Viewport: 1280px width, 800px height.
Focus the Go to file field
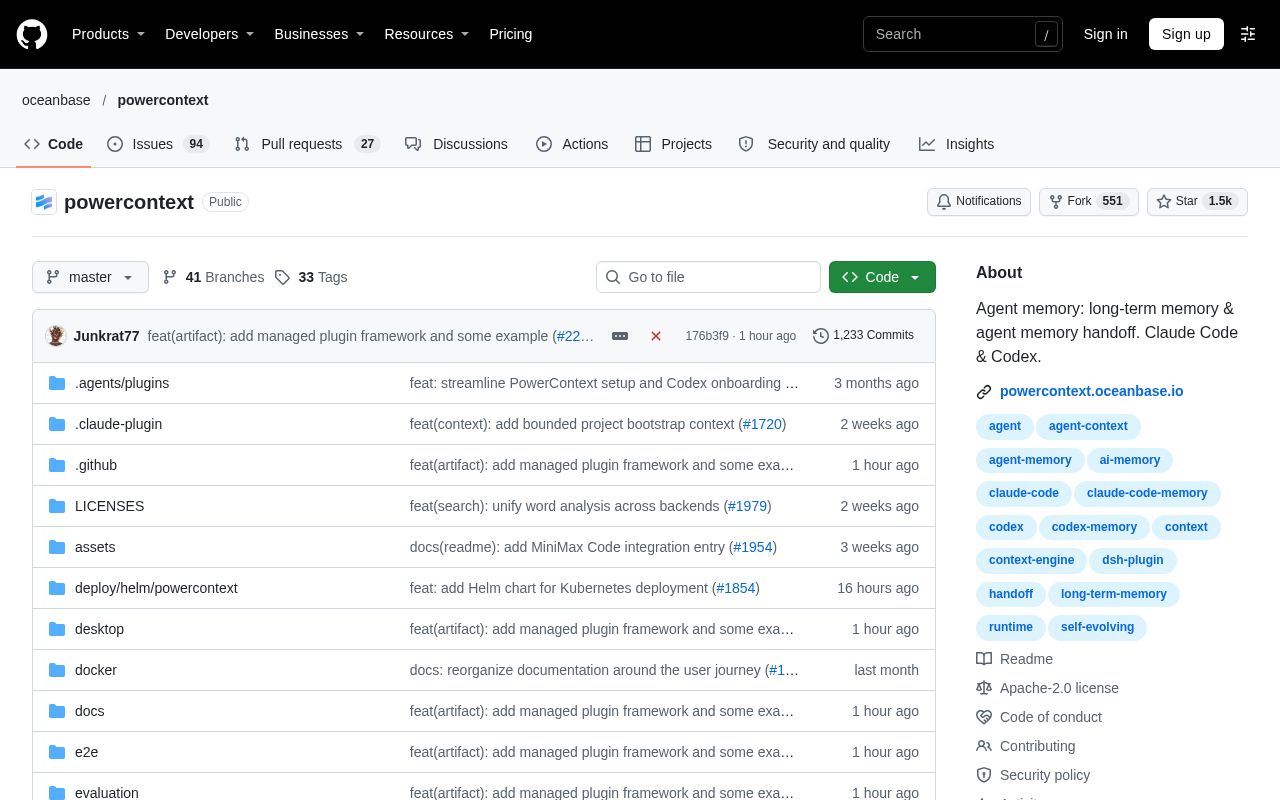[x=708, y=277]
